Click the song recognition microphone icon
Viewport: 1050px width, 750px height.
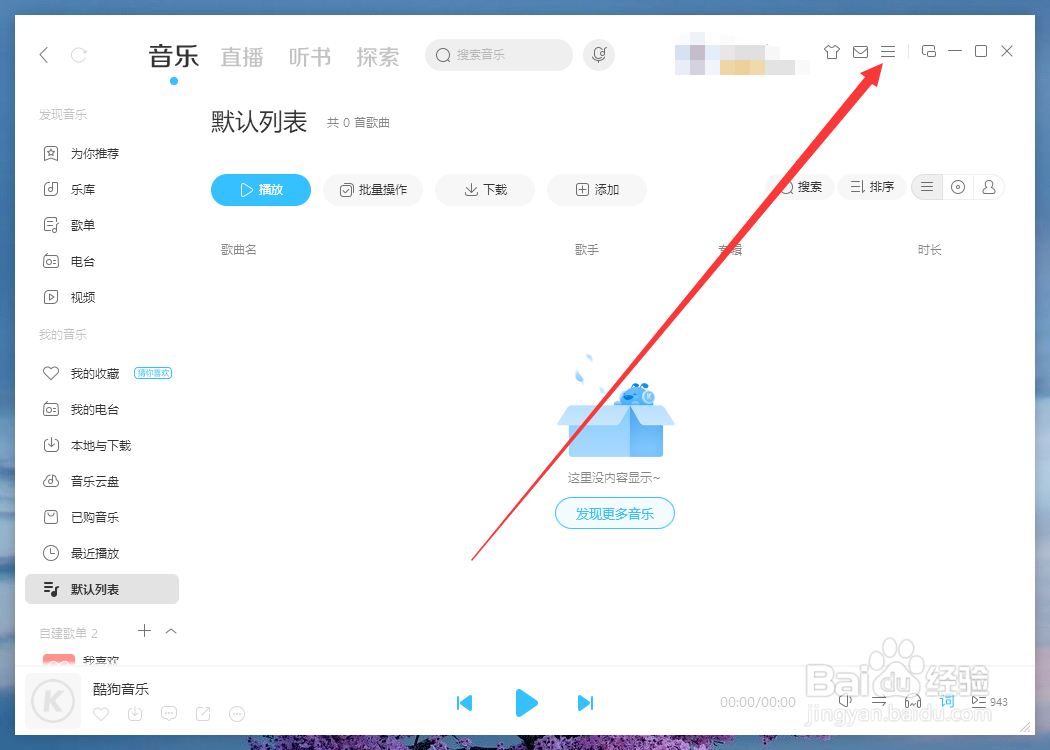(599, 55)
